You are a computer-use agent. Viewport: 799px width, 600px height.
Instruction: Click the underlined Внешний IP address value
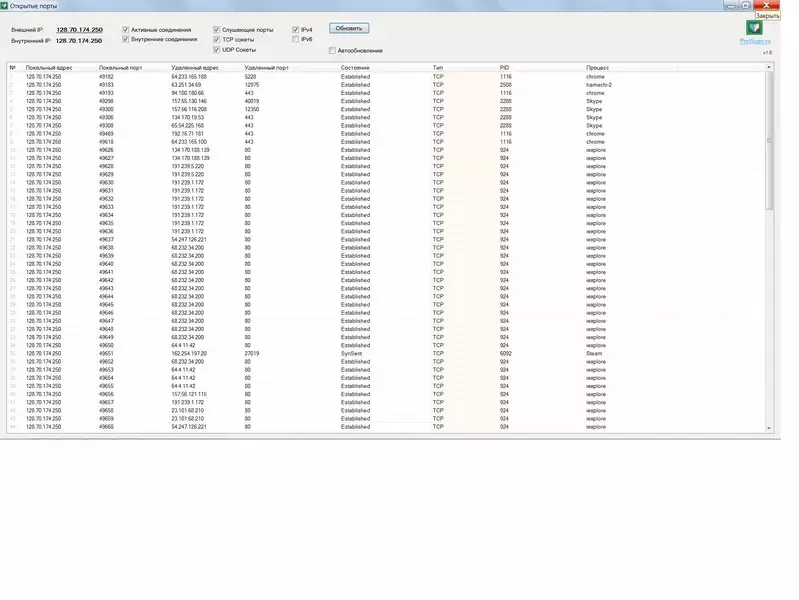pos(79,30)
